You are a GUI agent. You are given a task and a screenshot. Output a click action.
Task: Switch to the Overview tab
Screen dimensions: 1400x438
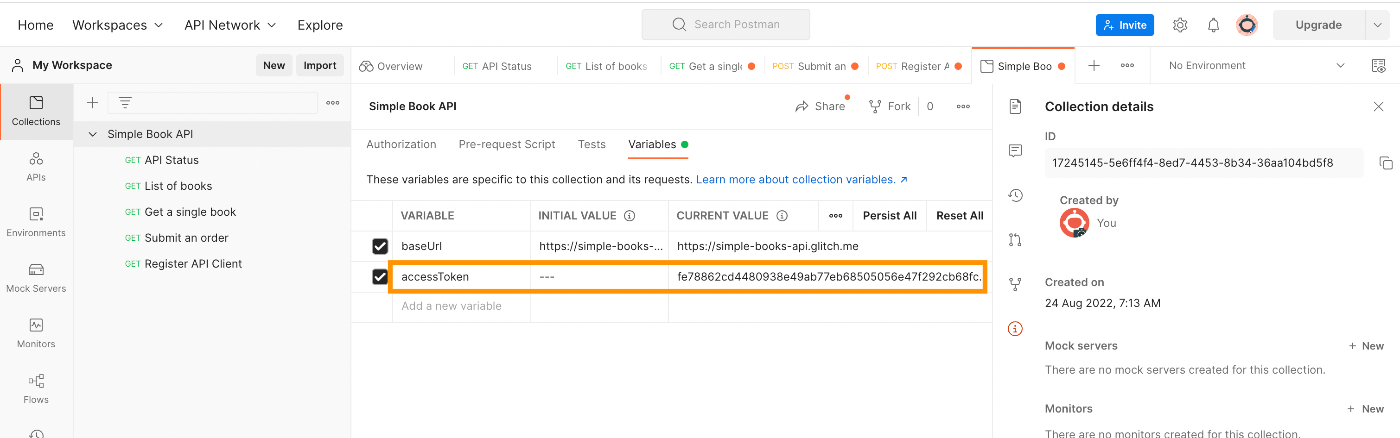391,66
